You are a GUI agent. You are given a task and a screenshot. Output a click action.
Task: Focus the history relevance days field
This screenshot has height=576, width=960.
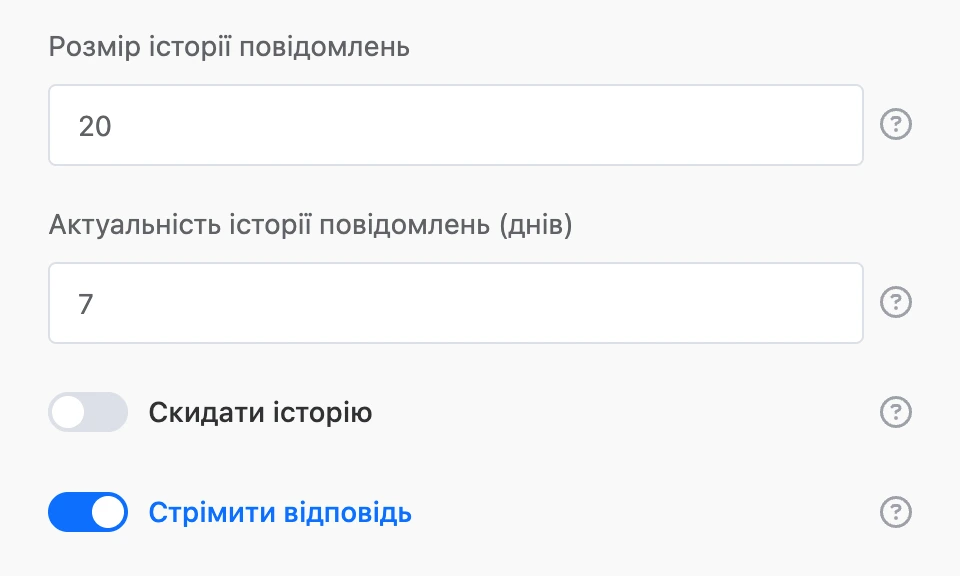(456, 303)
